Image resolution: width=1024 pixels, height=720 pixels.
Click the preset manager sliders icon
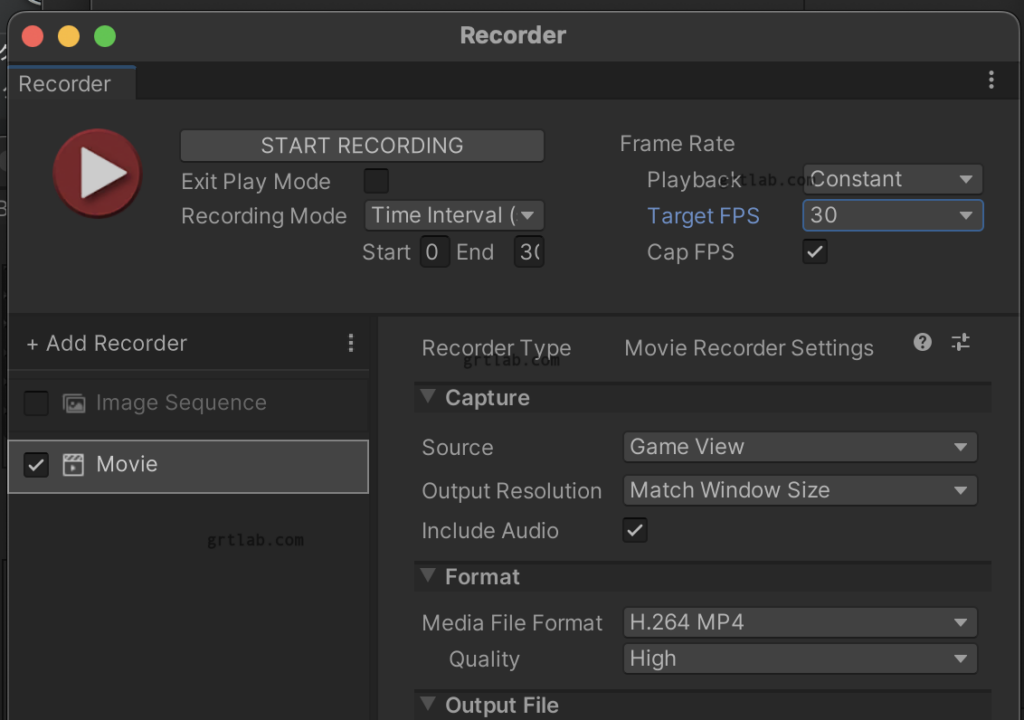click(x=960, y=343)
